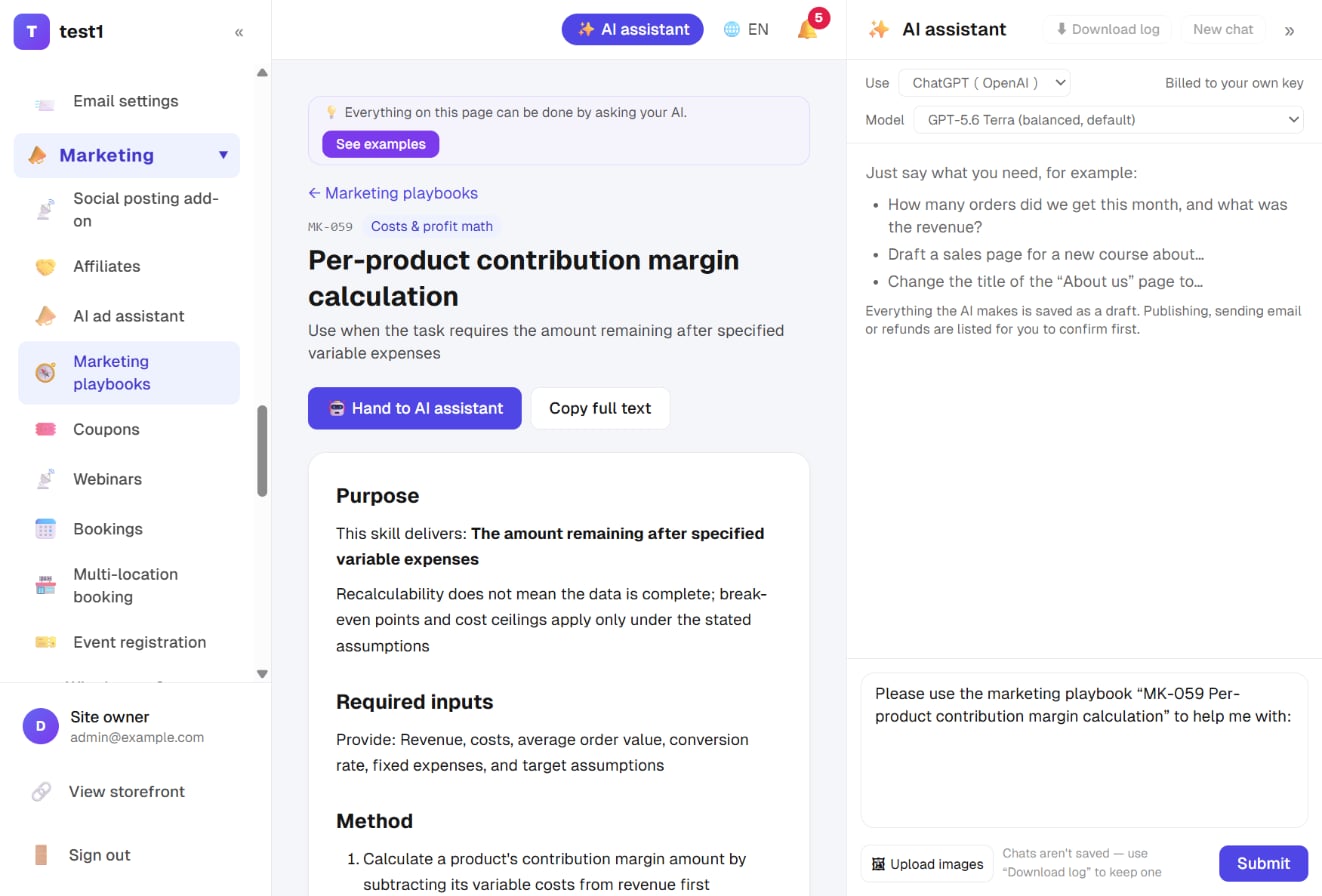Click the Multi-location booking store icon
Screen dimensions: 1322x896
click(x=45, y=585)
